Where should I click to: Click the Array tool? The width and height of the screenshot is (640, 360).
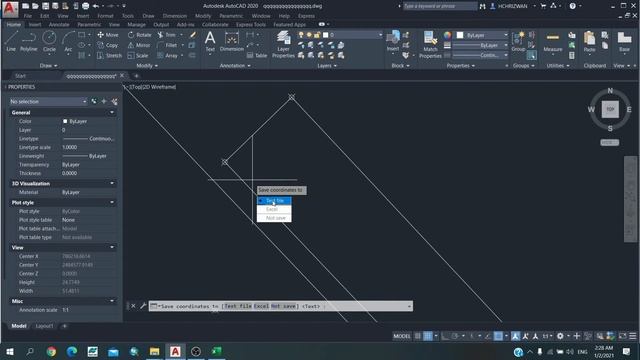168,56
